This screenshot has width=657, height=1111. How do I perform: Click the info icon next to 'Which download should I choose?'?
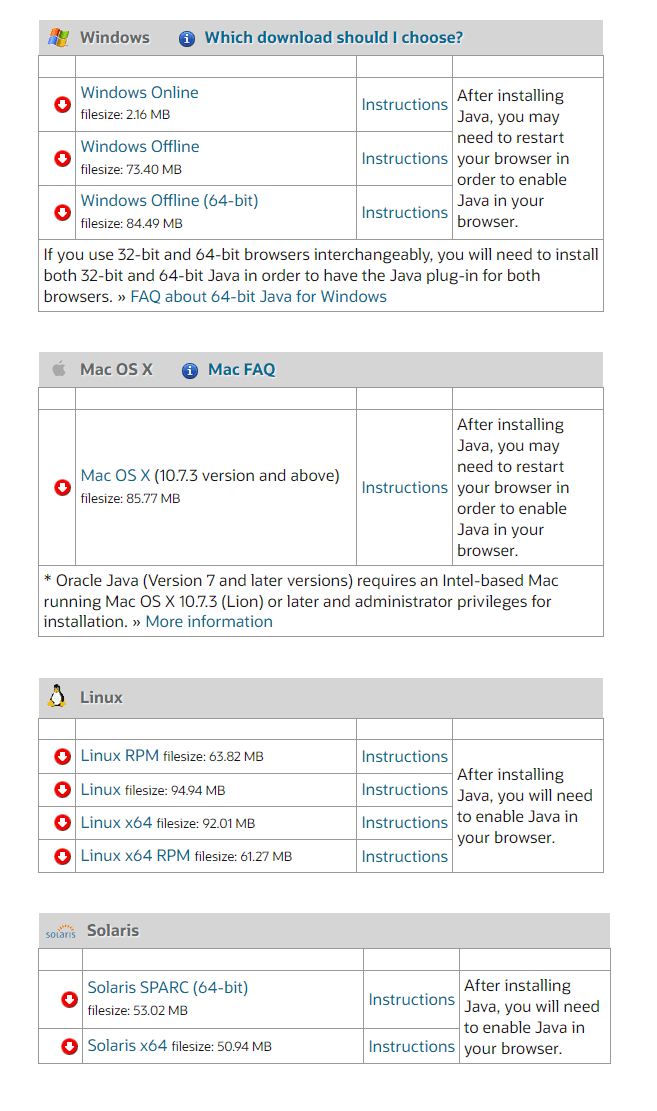[186, 38]
